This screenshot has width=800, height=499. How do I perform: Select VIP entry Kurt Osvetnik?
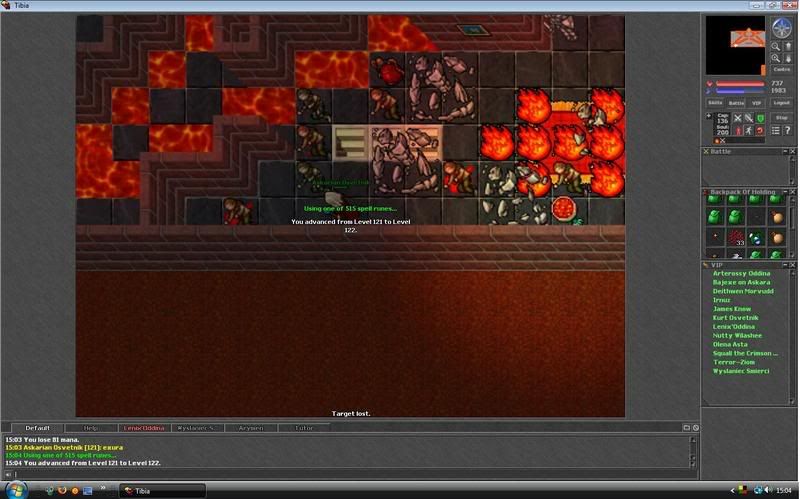click(x=736, y=318)
